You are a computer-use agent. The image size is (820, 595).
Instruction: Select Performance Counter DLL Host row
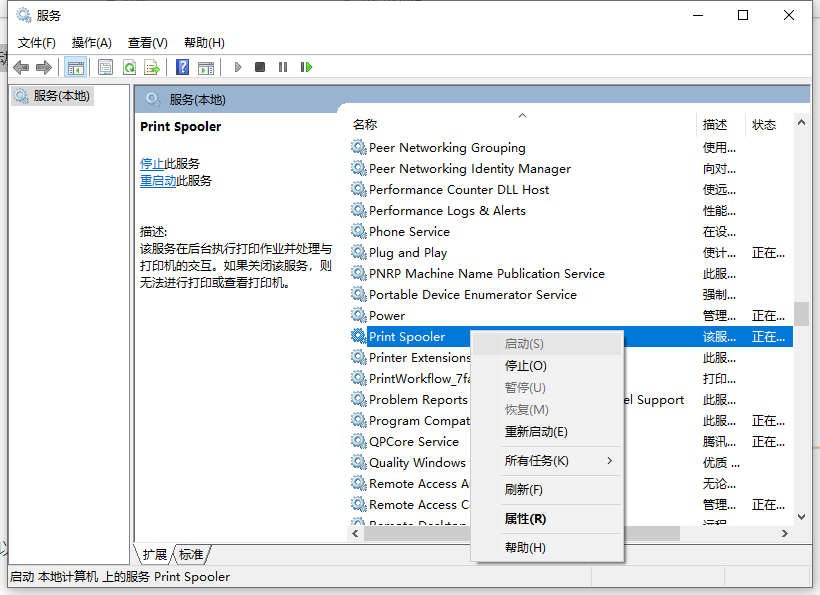tap(571, 189)
